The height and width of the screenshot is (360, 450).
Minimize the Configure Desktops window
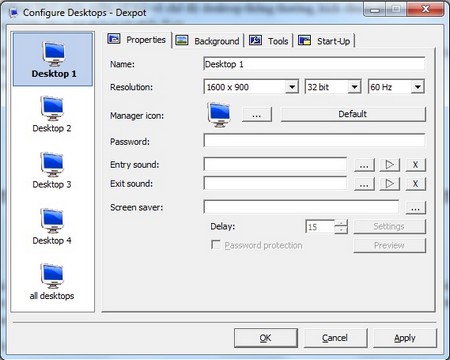click(375, 10)
